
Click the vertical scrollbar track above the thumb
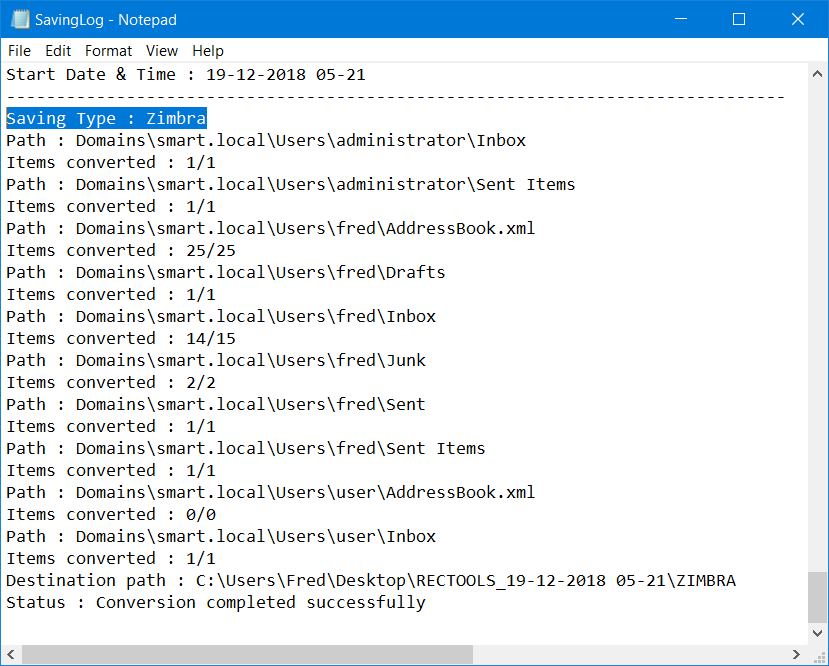[817, 328]
